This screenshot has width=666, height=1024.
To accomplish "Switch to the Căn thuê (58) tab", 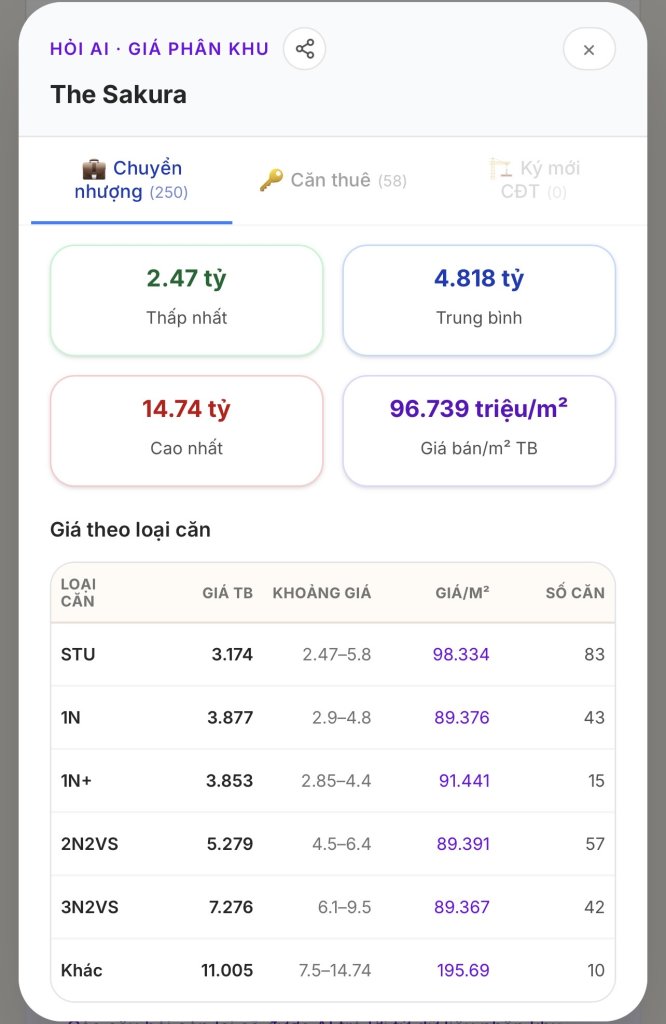I will point(333,180).
